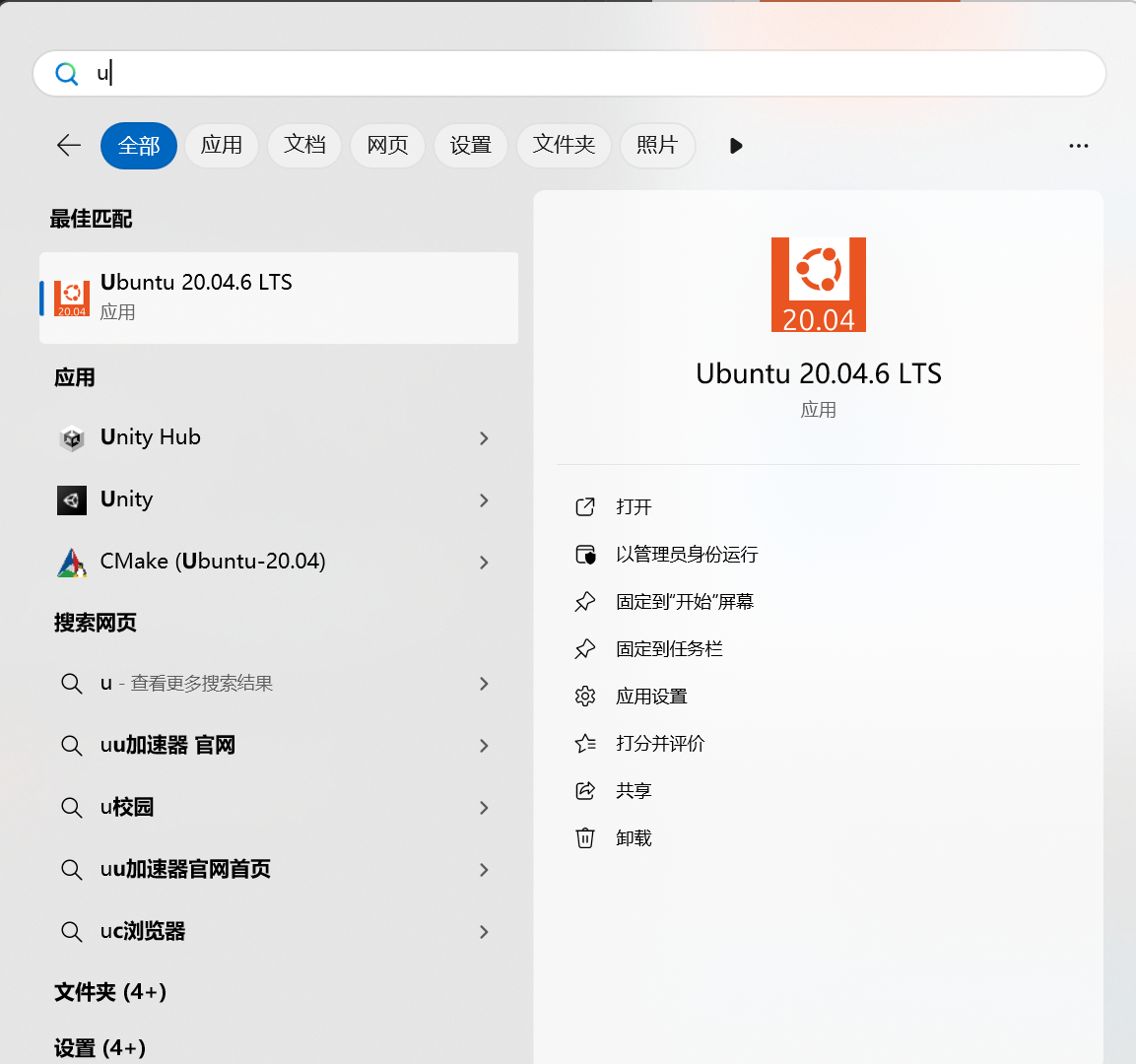Image resolution: width=1136 pixels, height=1064 pixels.
Task: Expand the Unity Hub result chevron
Action: point(484,438)
